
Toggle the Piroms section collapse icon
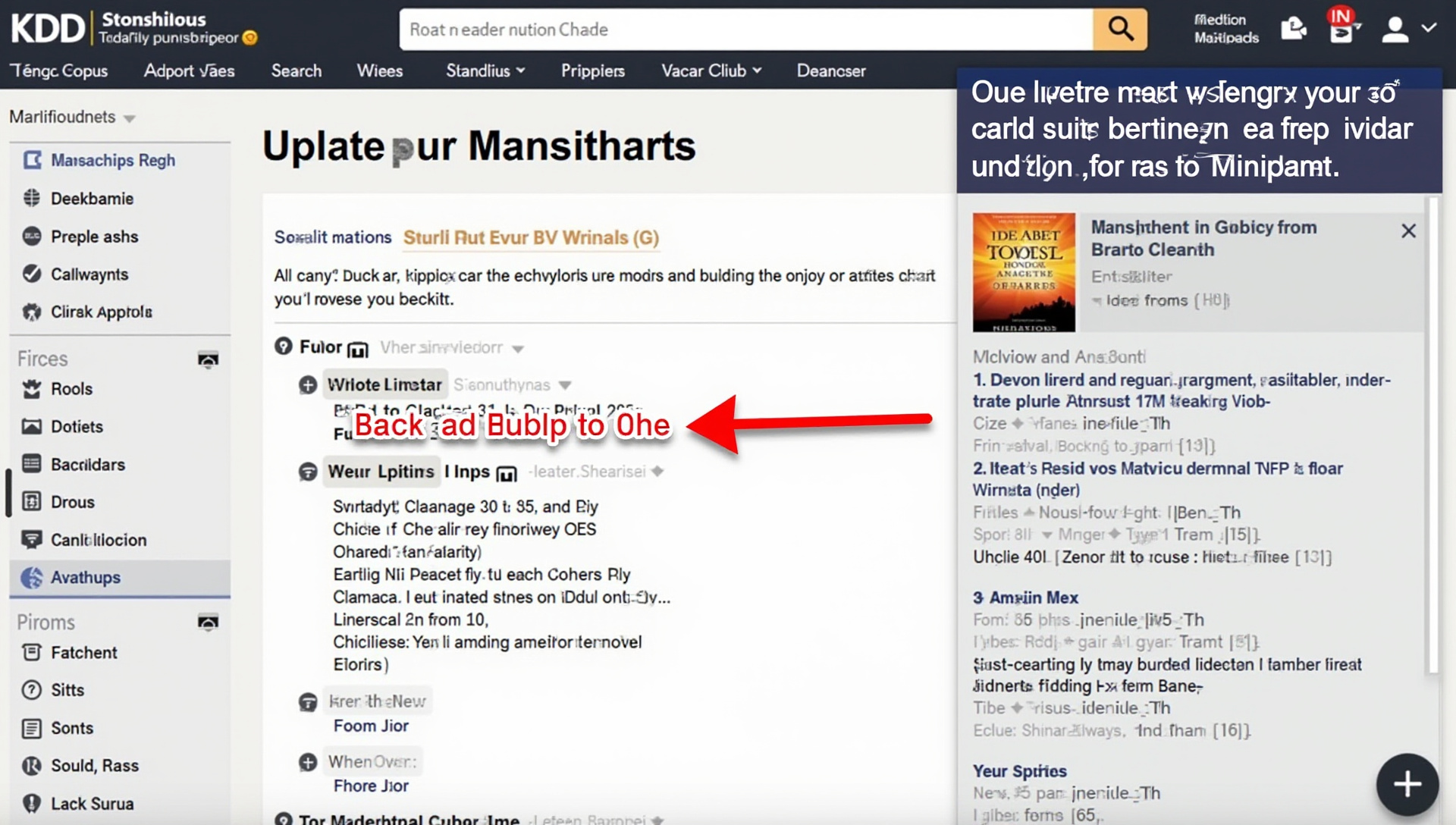pyautogui.click(x=208, y=623)
